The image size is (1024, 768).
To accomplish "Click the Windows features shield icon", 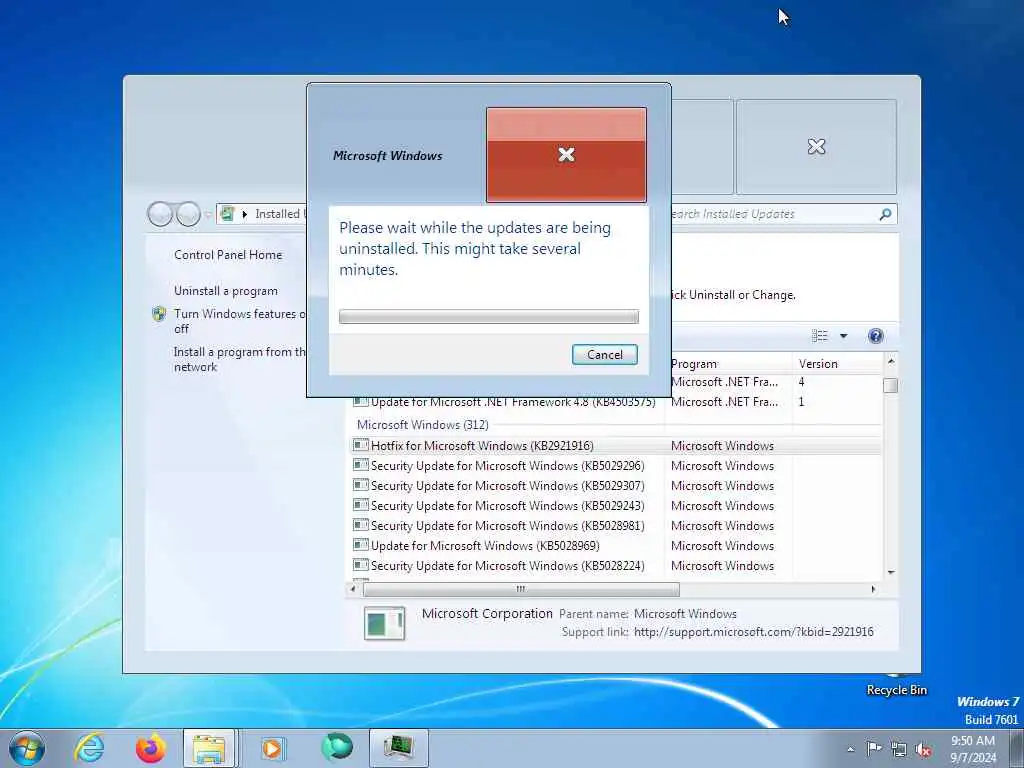I will pos(159,314).
